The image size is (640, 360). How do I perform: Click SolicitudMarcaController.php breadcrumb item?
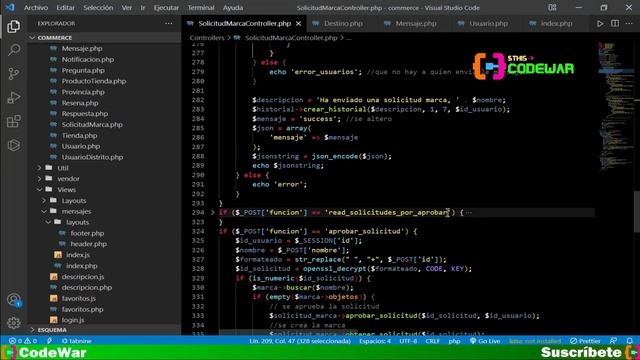pyautogui.click(x=291, y=38)
